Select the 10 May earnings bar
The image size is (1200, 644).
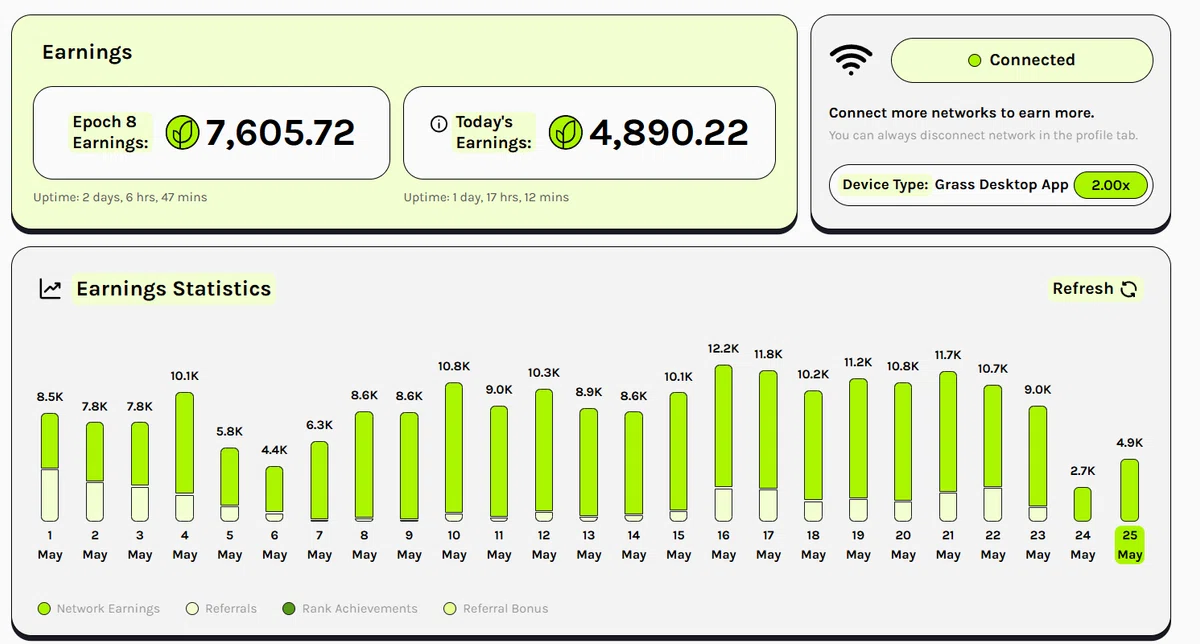[x=454, y=452]
